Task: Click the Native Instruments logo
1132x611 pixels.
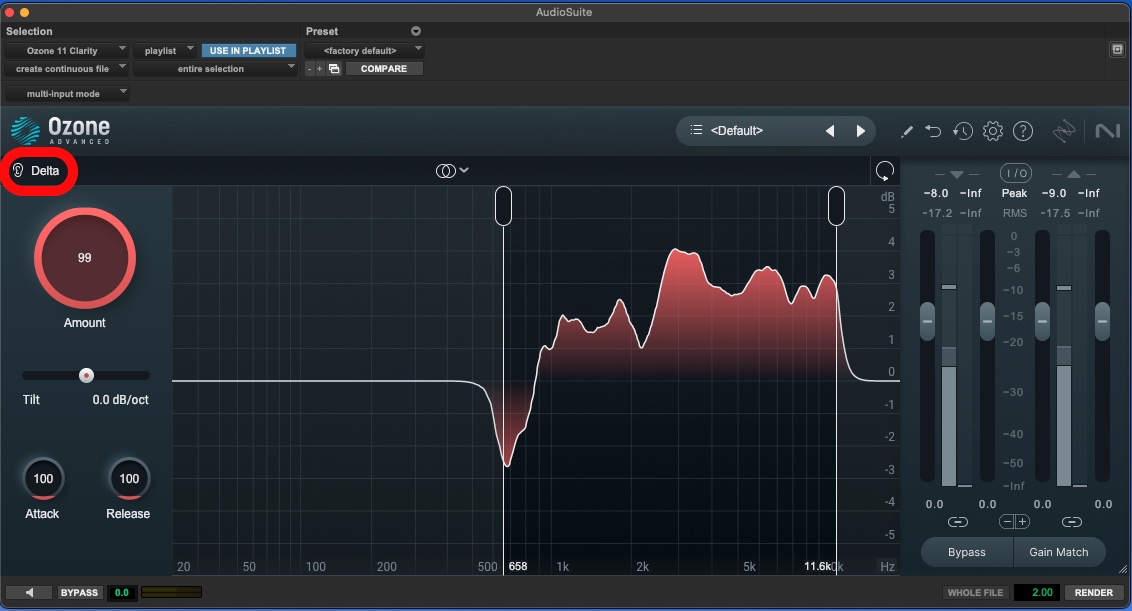Action: pos(1107,131)
